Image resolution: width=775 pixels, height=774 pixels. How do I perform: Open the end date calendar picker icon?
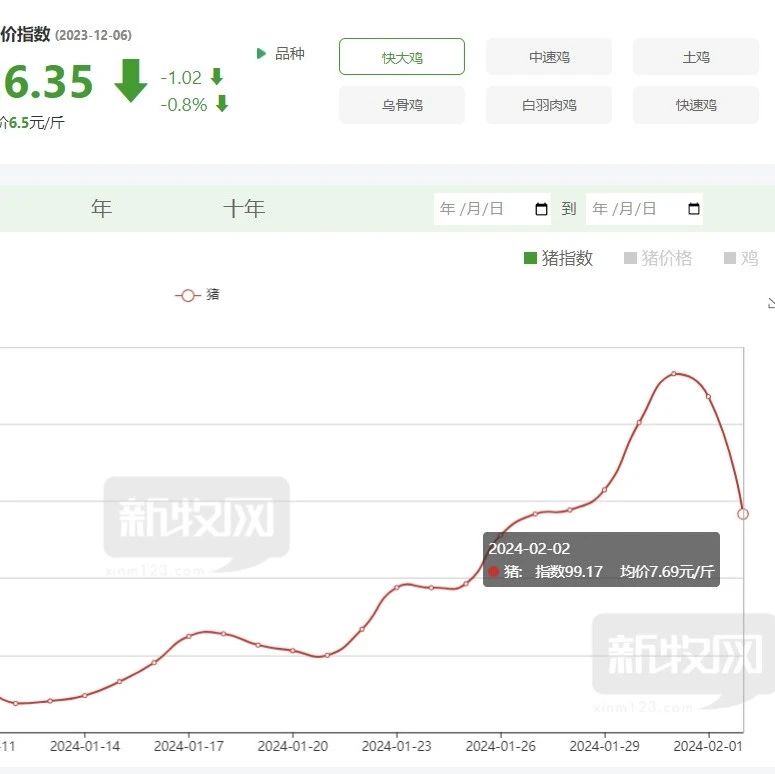(x=694, y=209)
